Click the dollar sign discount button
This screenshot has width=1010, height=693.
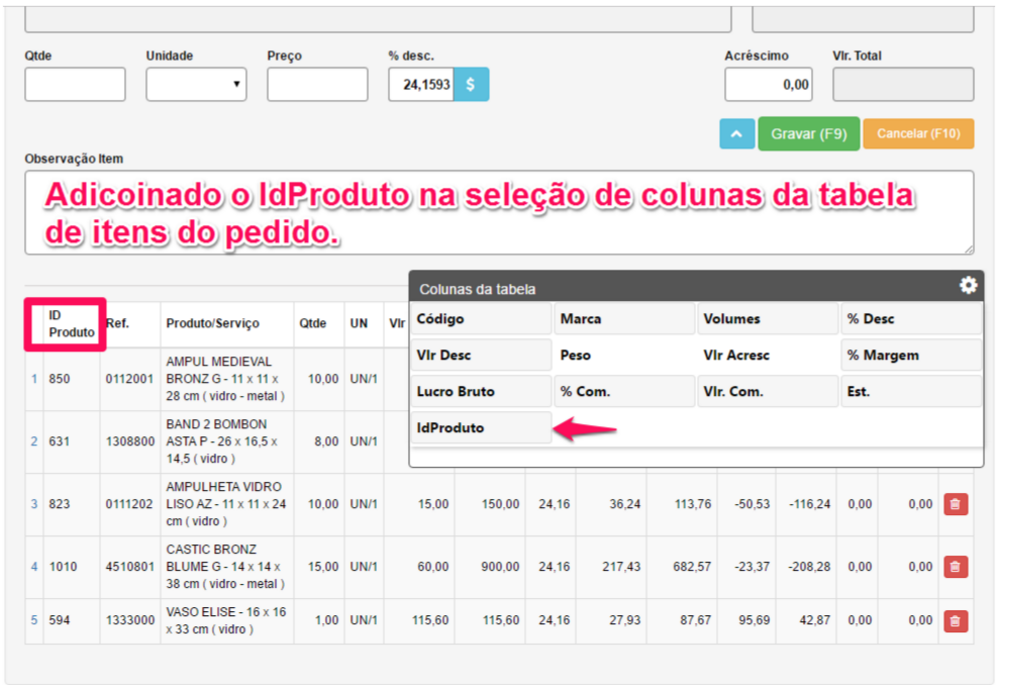tap(471, 85)
